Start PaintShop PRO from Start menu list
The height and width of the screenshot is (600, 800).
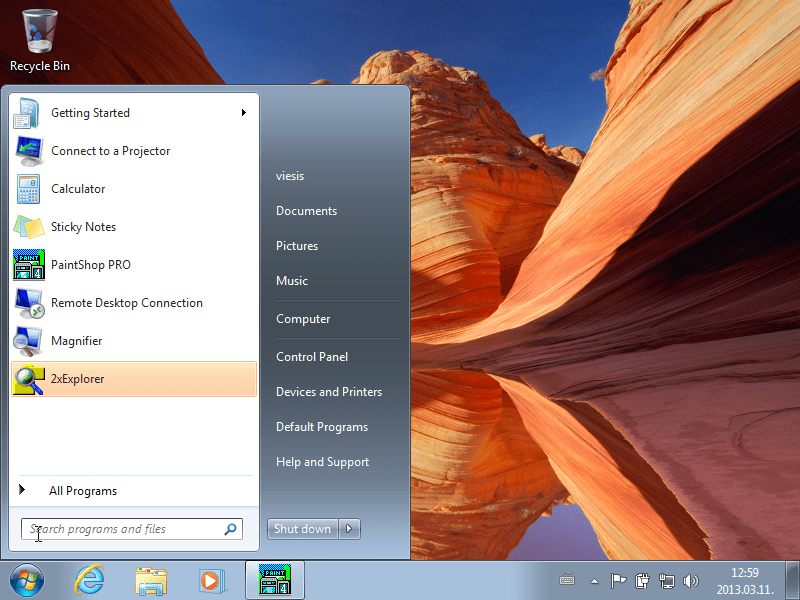[x=134, y=265]
